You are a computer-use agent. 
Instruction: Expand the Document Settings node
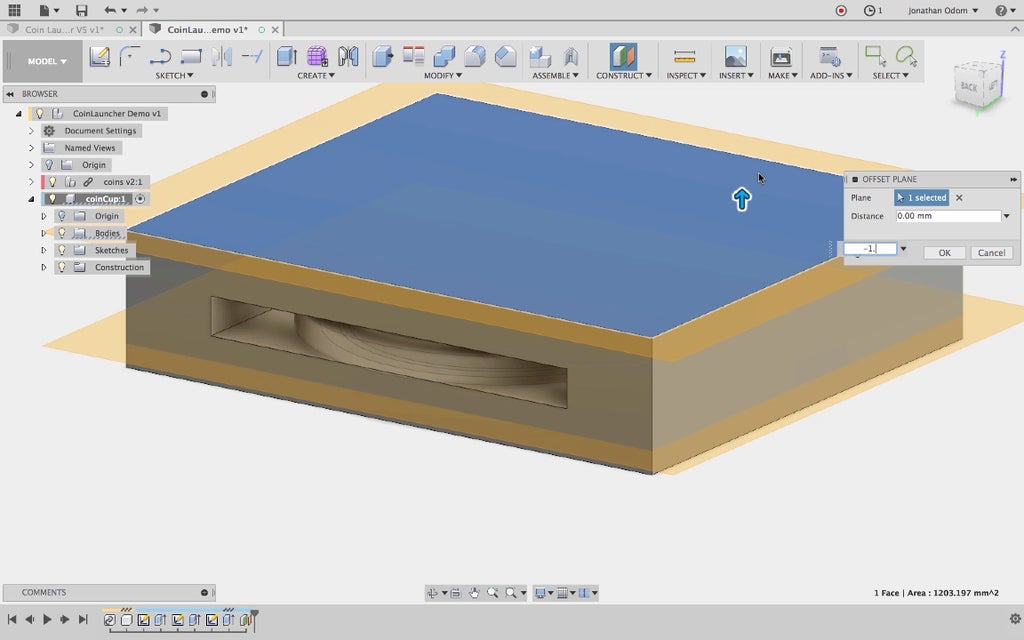(31, 131)
